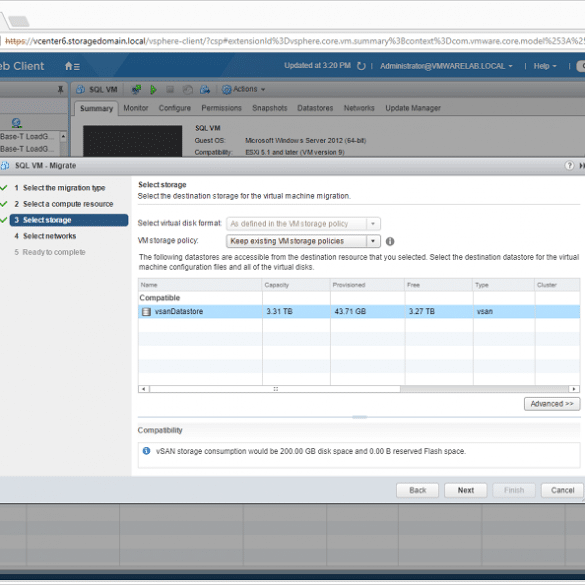Sort datastores by Type column
Image resolution: width=585 pixels, height=585 pixels.
tap(504, 285)
